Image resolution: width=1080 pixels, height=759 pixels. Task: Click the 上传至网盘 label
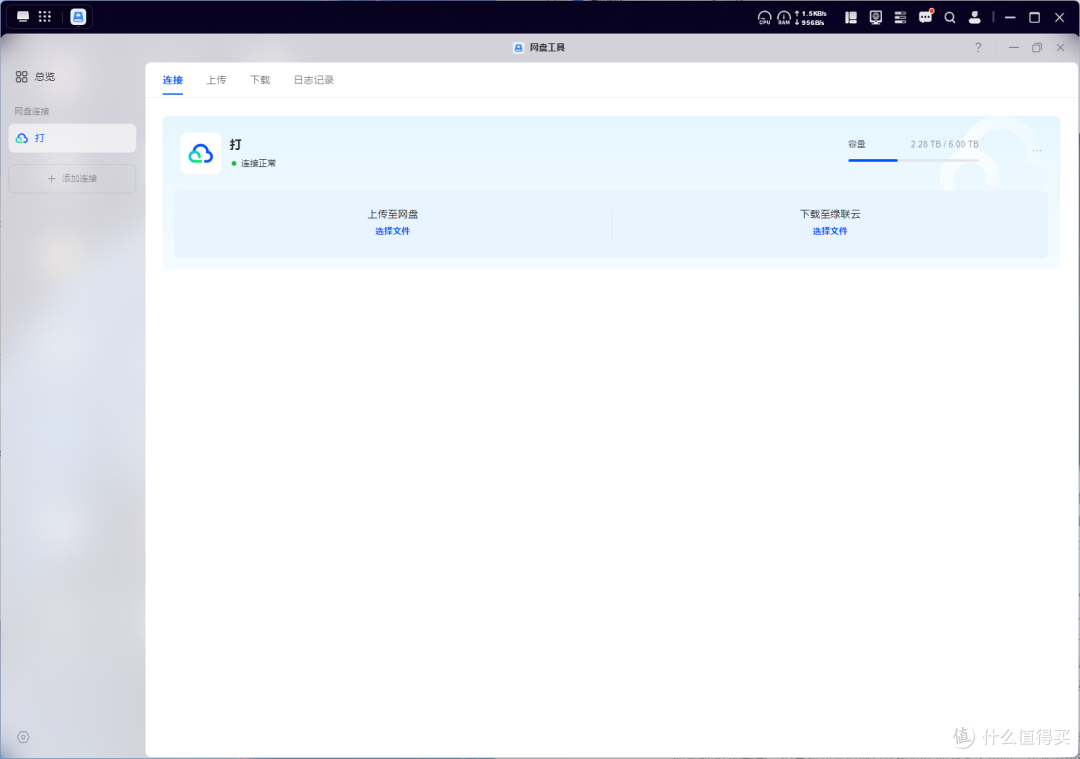click(393, 214)
